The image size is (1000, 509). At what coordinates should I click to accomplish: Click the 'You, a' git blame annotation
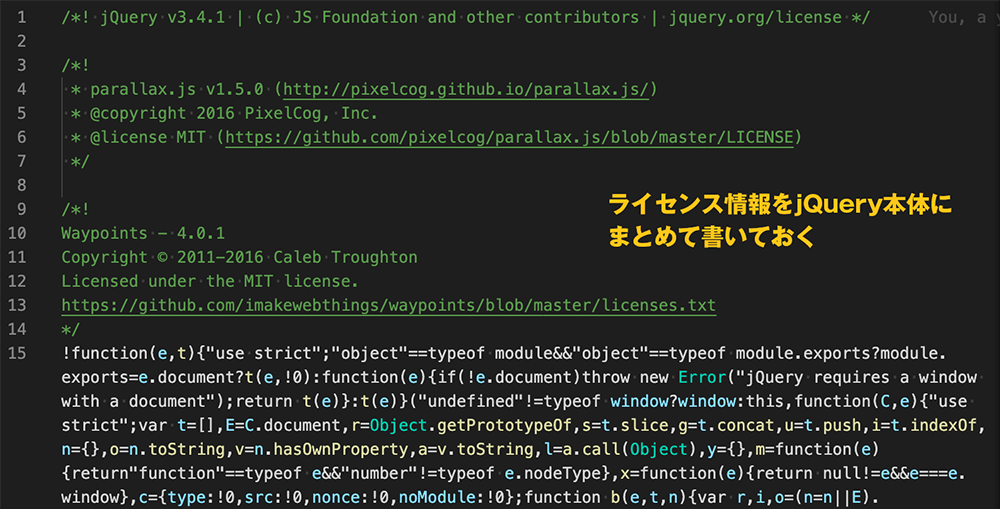(957, 17)
